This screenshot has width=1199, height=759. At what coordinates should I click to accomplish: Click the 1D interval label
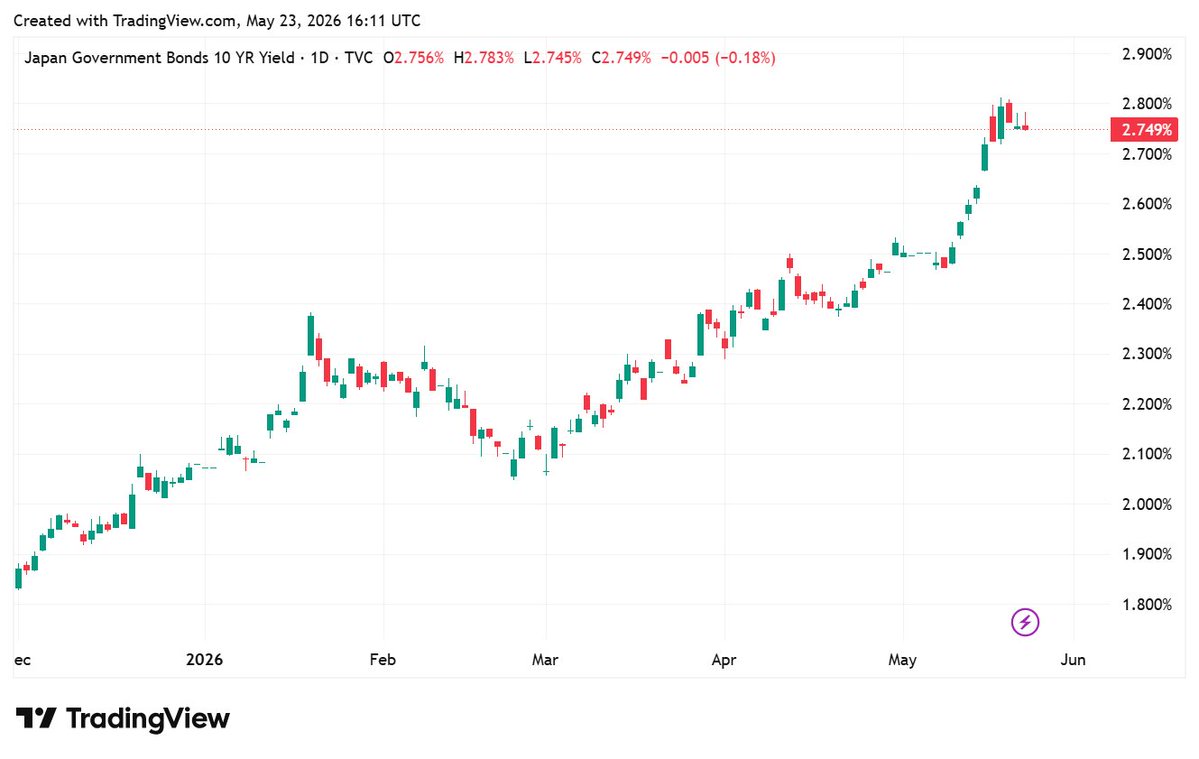(x=320, y=58)
